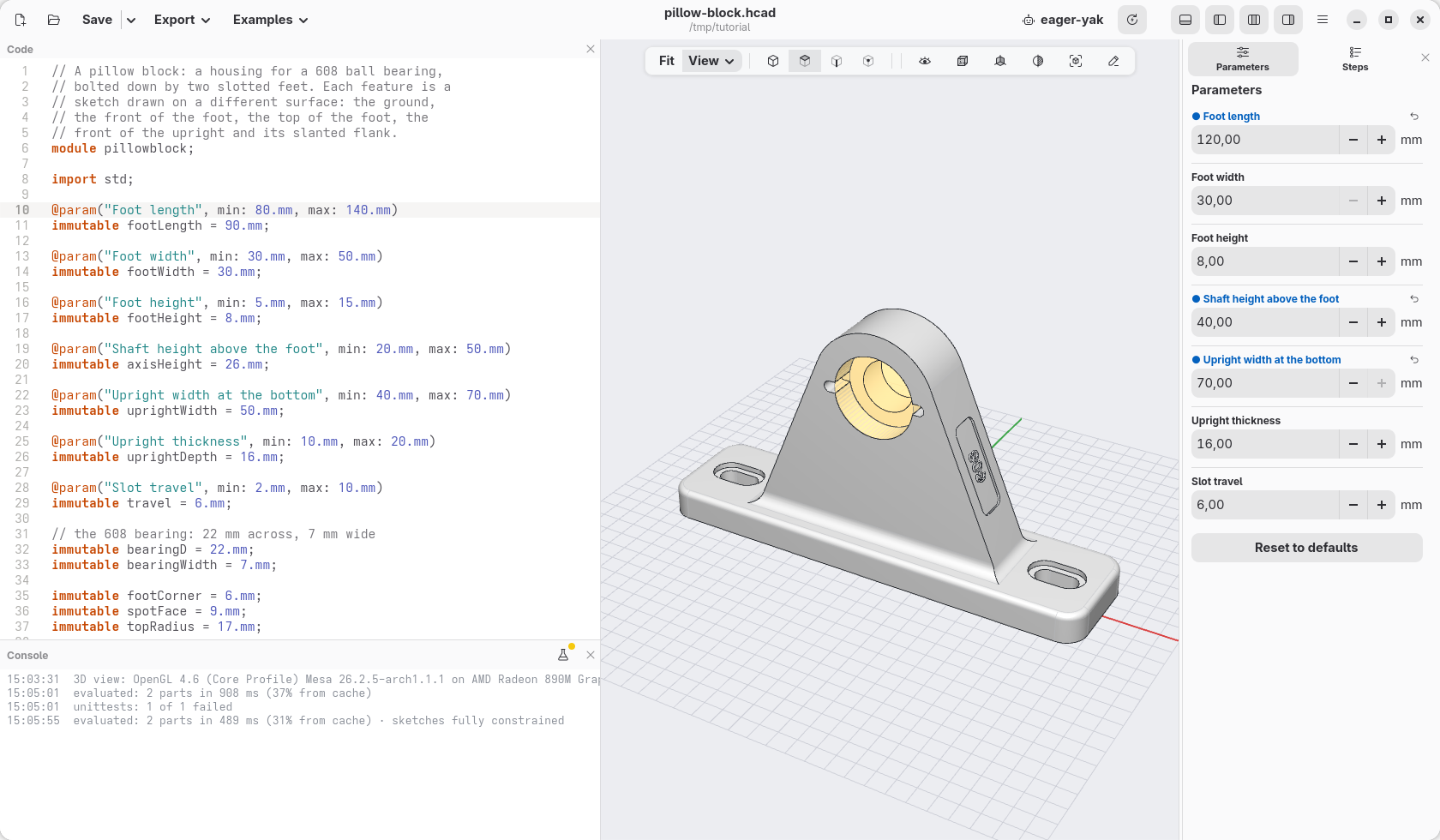Open the Examples dropdown menu
The image size is (1440, 840).
coord(270,20)
